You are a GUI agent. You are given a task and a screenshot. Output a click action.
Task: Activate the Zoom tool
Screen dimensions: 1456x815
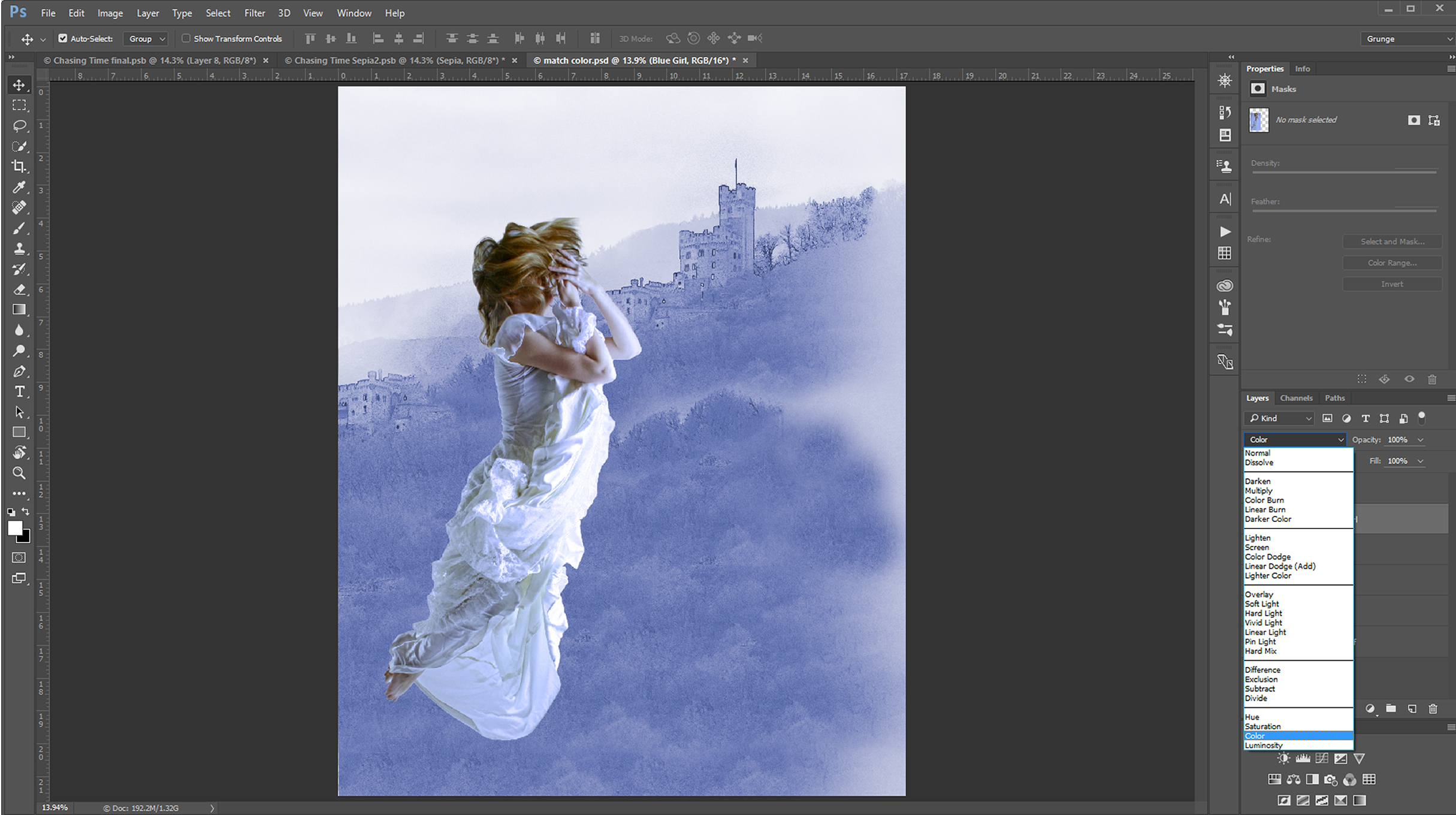[19, 473]
